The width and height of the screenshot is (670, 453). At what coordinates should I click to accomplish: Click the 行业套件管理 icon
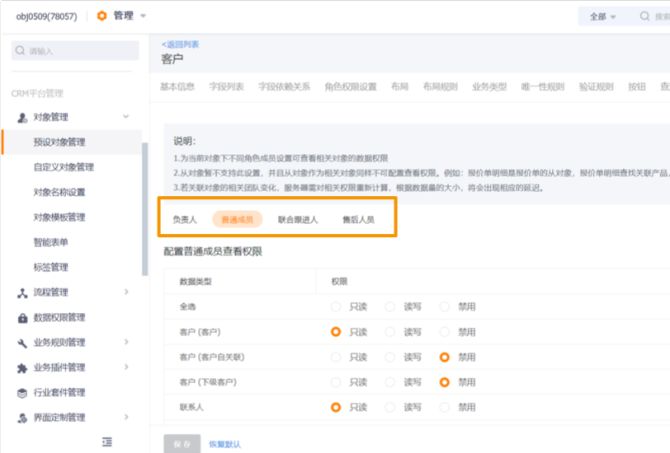click(23, 392)
